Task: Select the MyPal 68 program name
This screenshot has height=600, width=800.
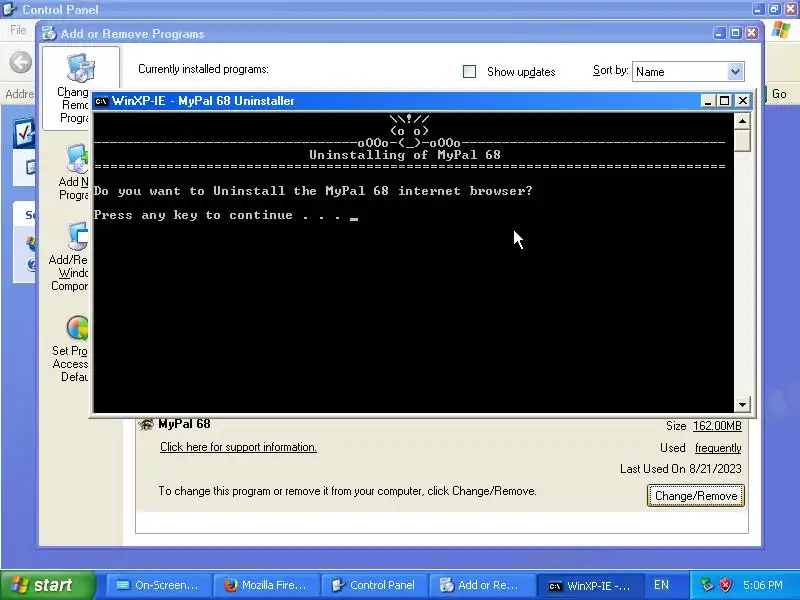Action: pos(184,424)
